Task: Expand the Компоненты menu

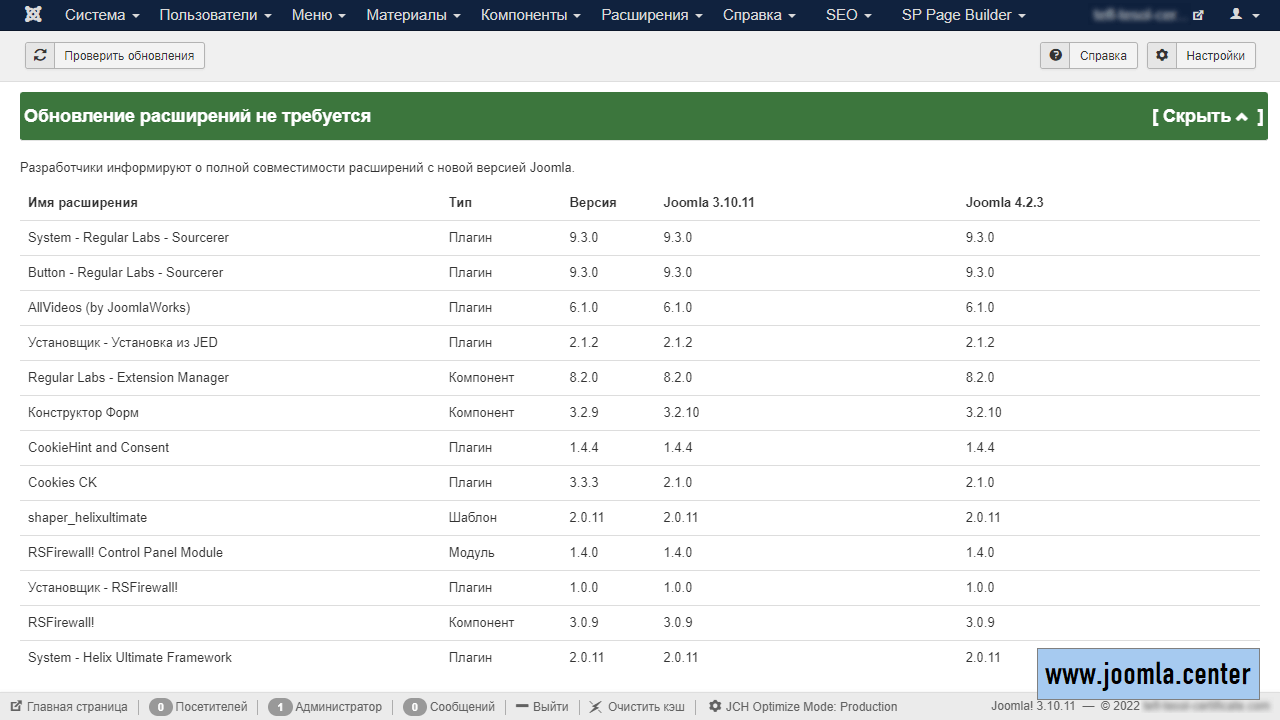Action: [x=531, y=15]
